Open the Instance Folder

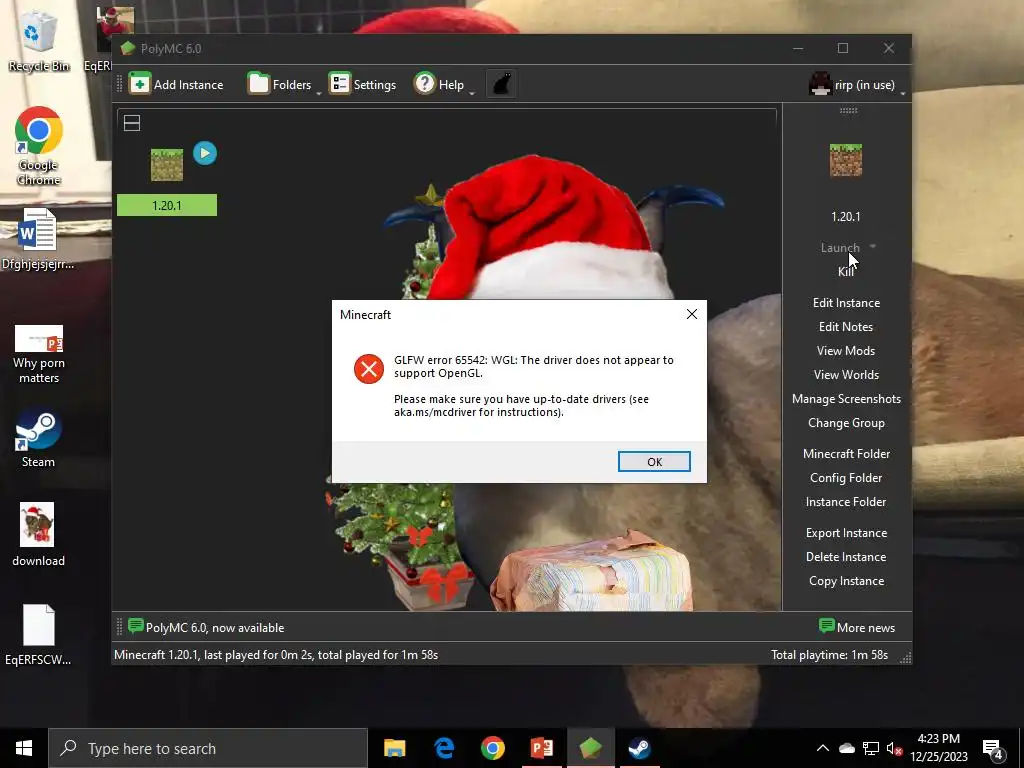click(x=846, y=502)
